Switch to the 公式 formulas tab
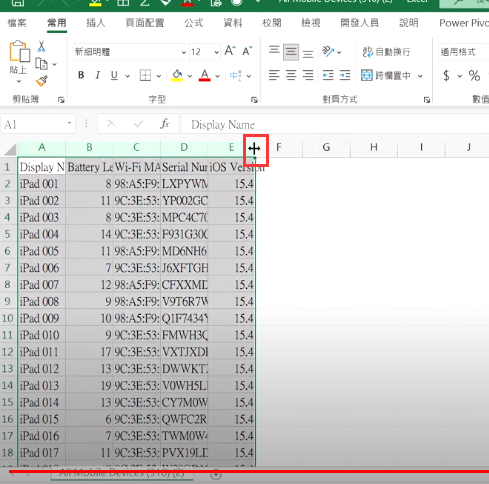The width and height of the screenshot is (489, 484). [194, 23]
